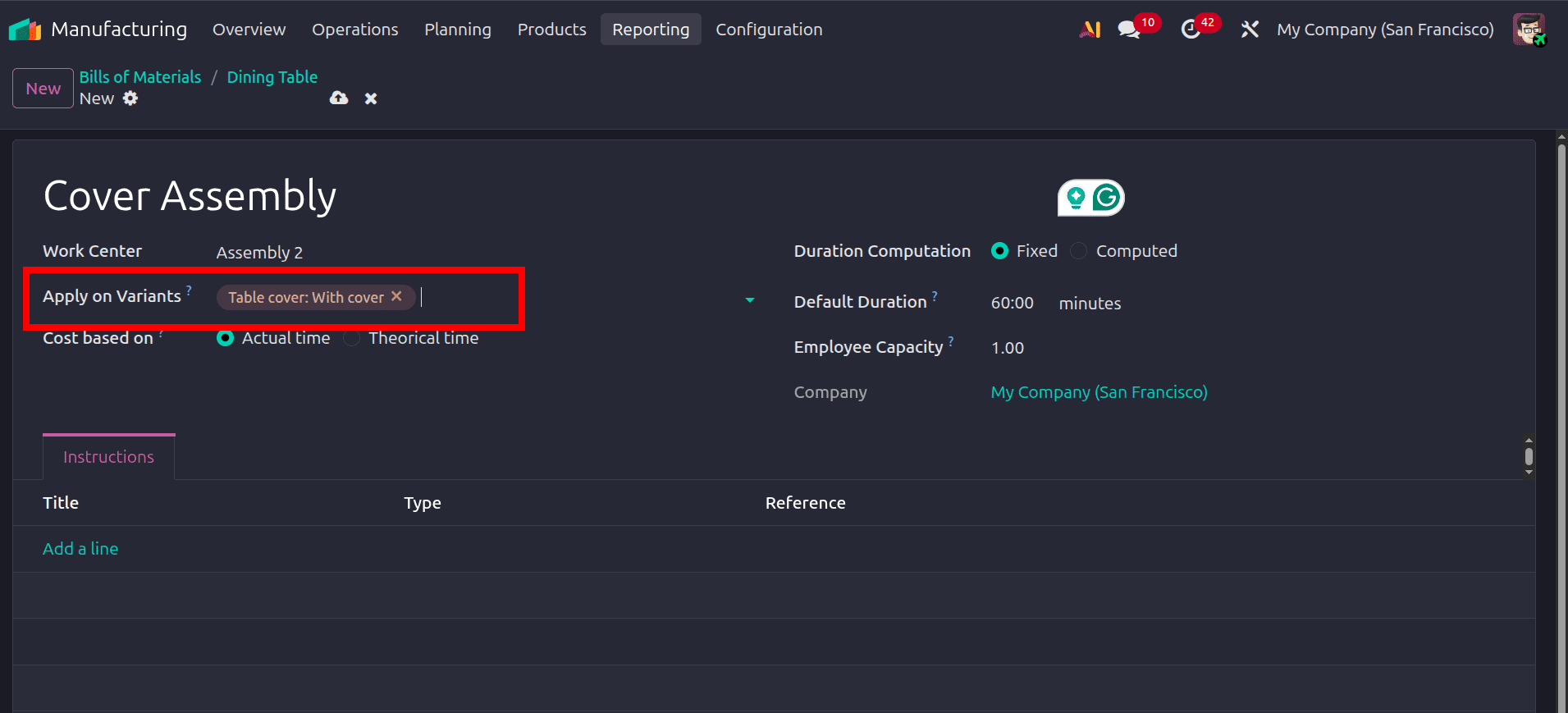Show help tooltip for Employee Capacity
This screenshot has height=713, width=1568.
[x=951, y=341]
